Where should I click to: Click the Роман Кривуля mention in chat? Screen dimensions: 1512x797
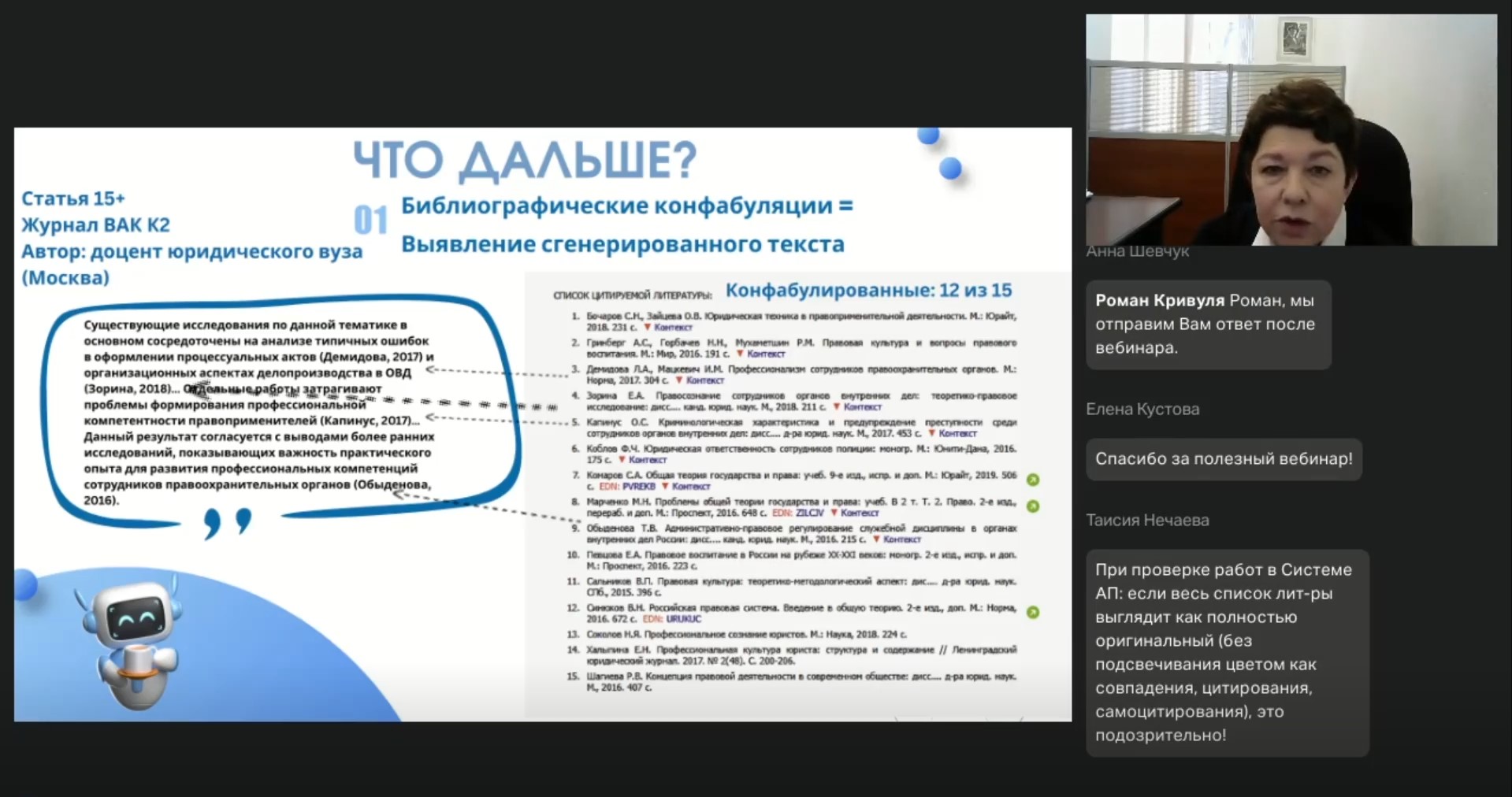pos(1159,300)
